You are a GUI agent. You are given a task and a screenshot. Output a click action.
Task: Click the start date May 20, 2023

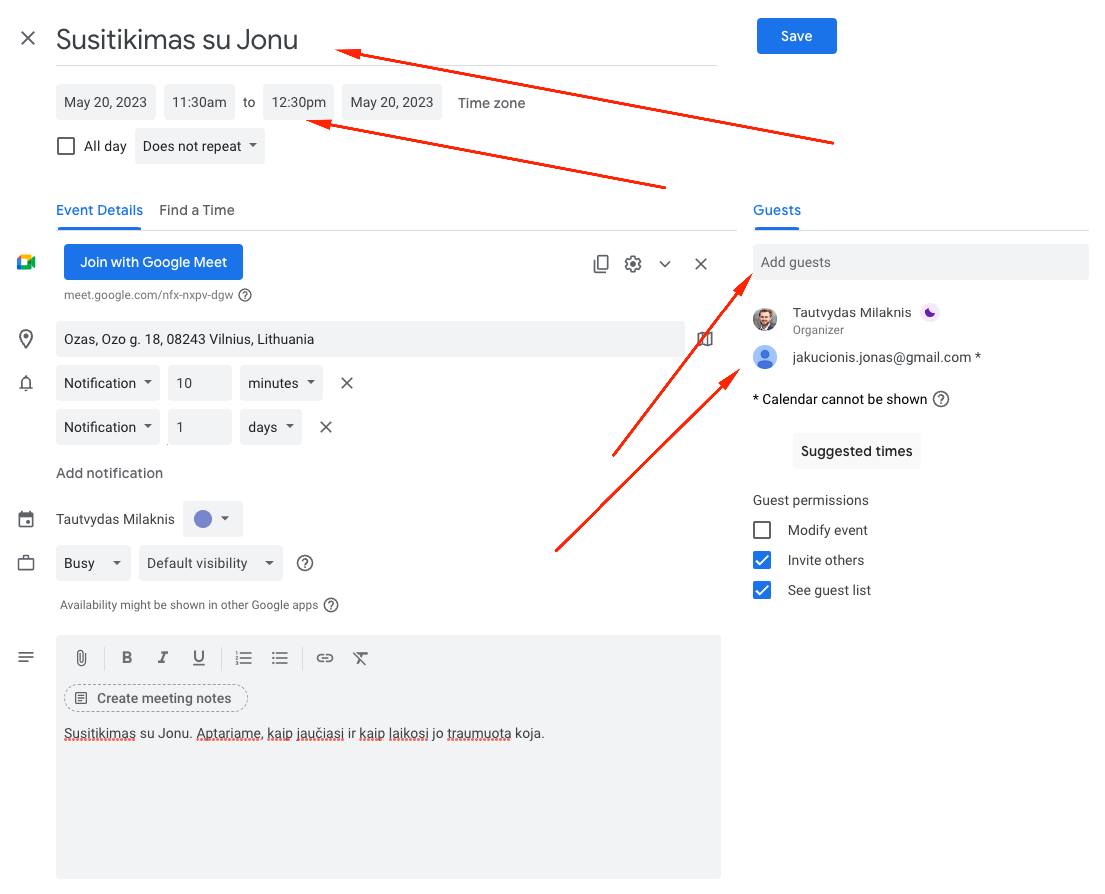pos(106,102)
